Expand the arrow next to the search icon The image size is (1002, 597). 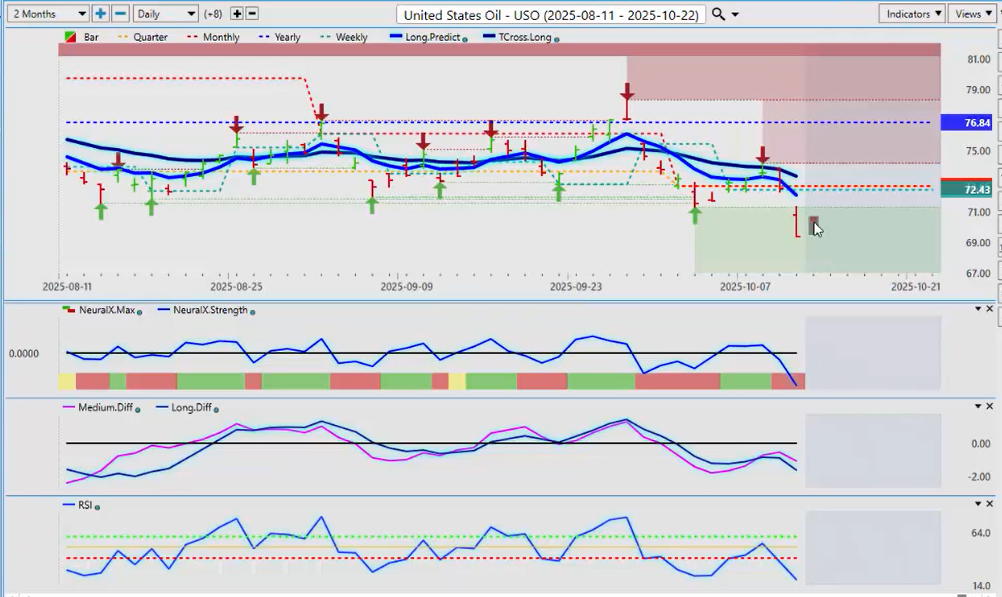click(736, 15)
